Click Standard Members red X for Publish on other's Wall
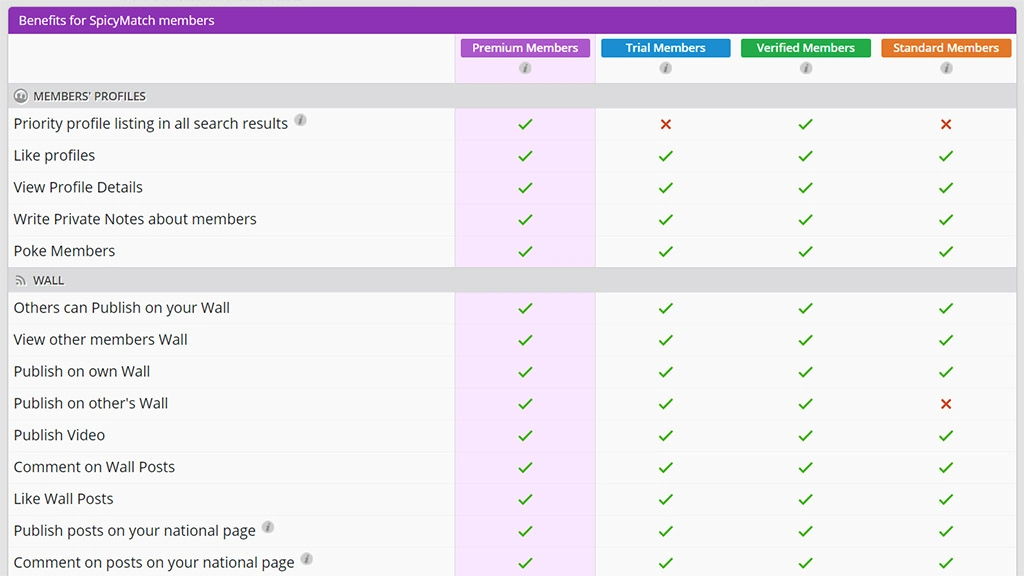 point(945,404)
